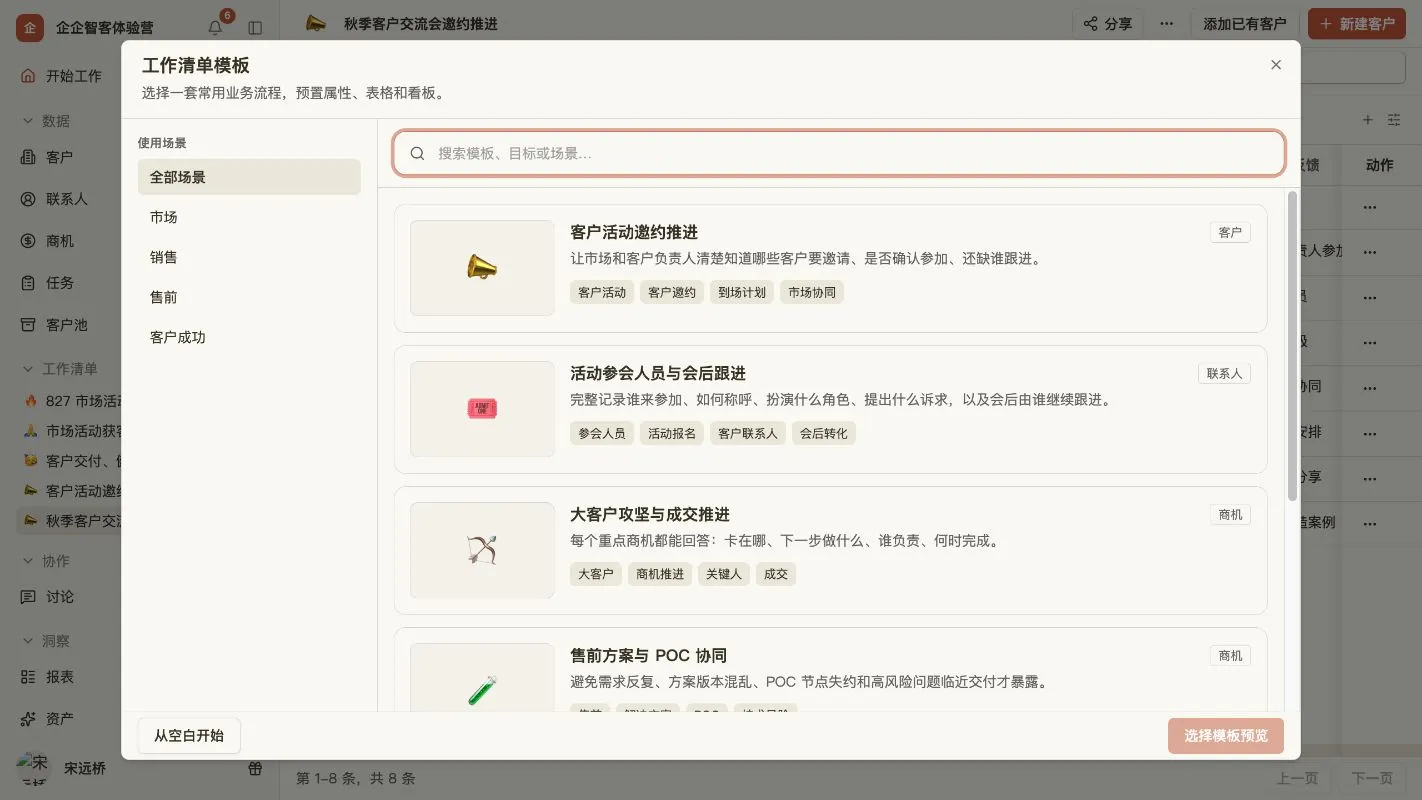Image resolution: width=1422 pixels, height=800 pixels.
Task: Click the 分享 share button
Action: [1108, 24]
